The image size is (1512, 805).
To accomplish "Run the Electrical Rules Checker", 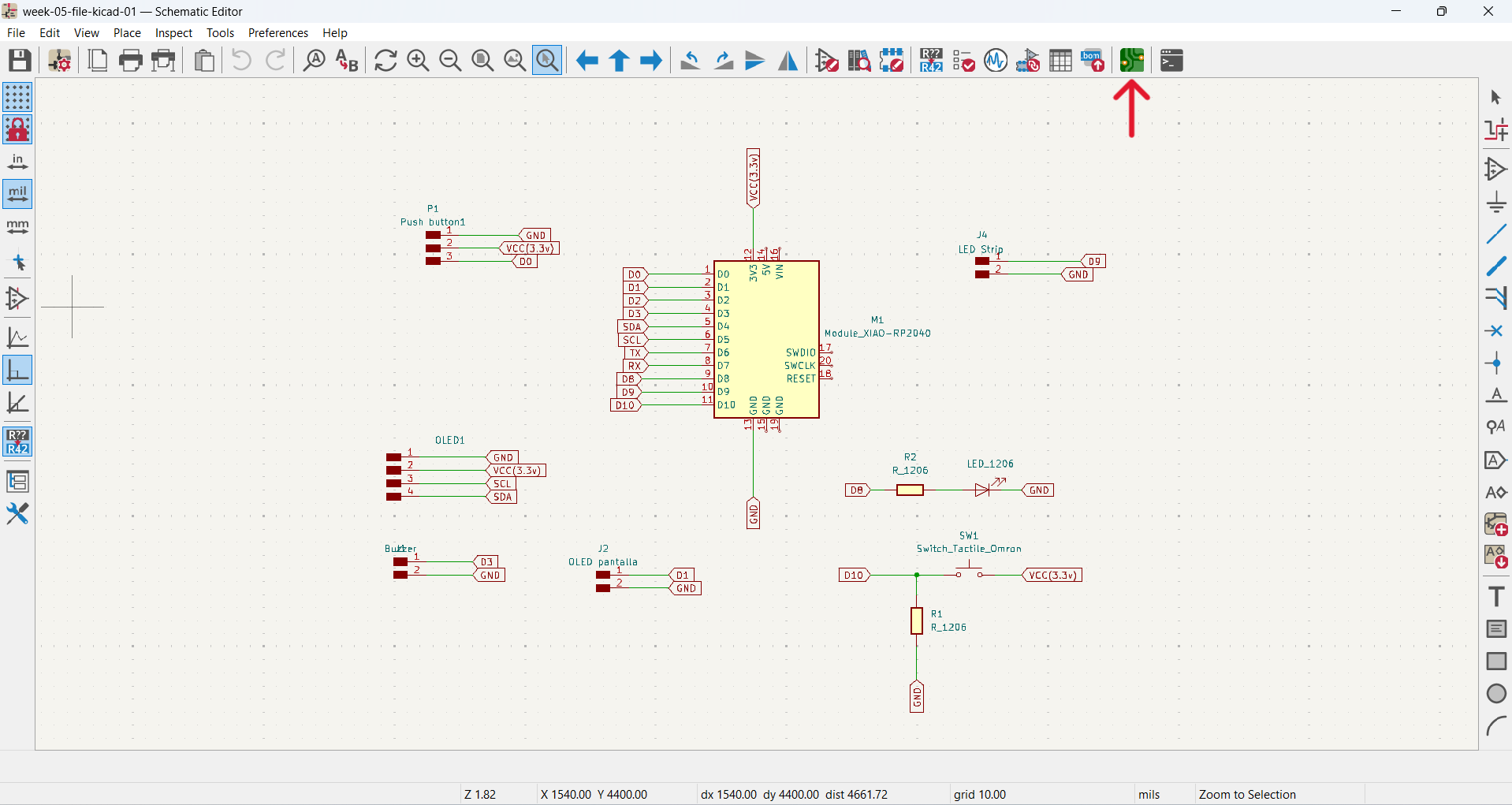I will [963, 60].
